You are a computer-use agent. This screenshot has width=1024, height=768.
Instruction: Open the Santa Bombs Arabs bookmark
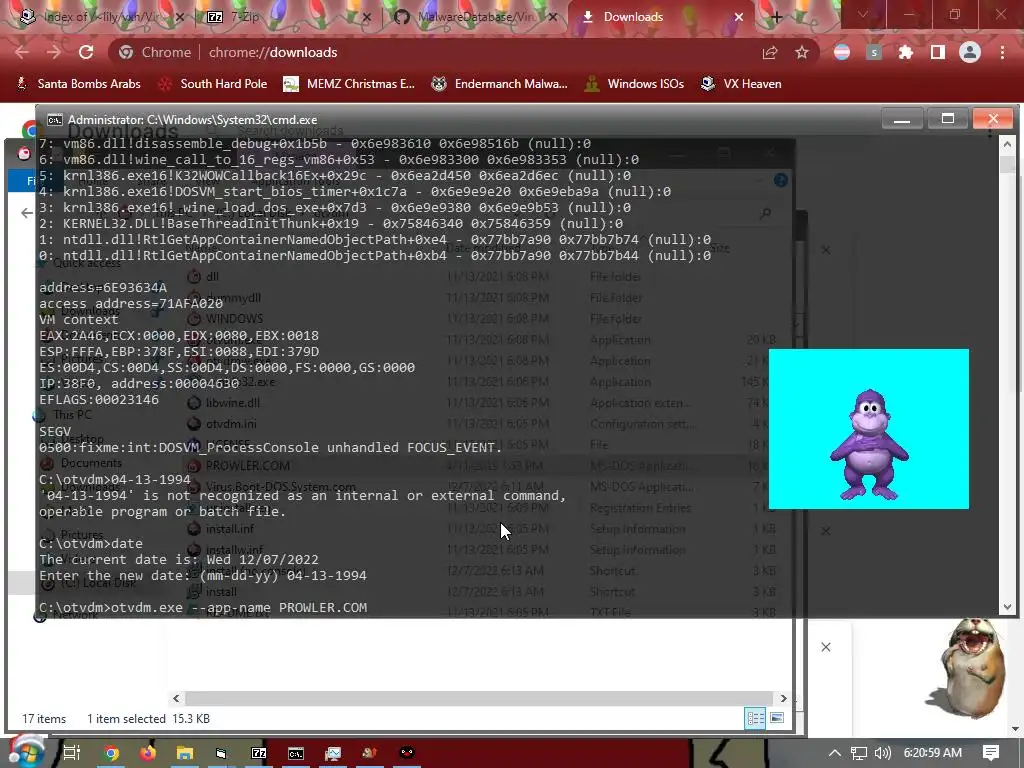pyautogui.click(x=78, y=84)
